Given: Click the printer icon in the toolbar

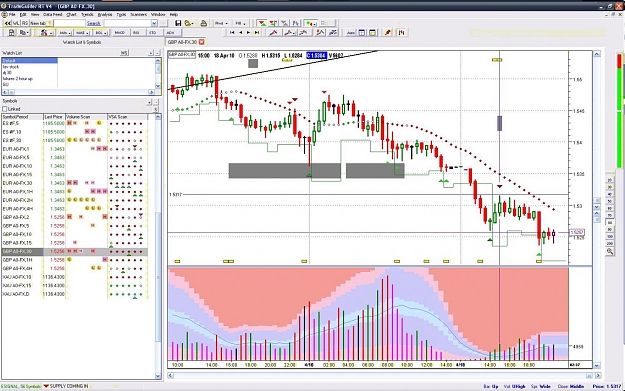Looking at the screenshot, I should 203,23.
